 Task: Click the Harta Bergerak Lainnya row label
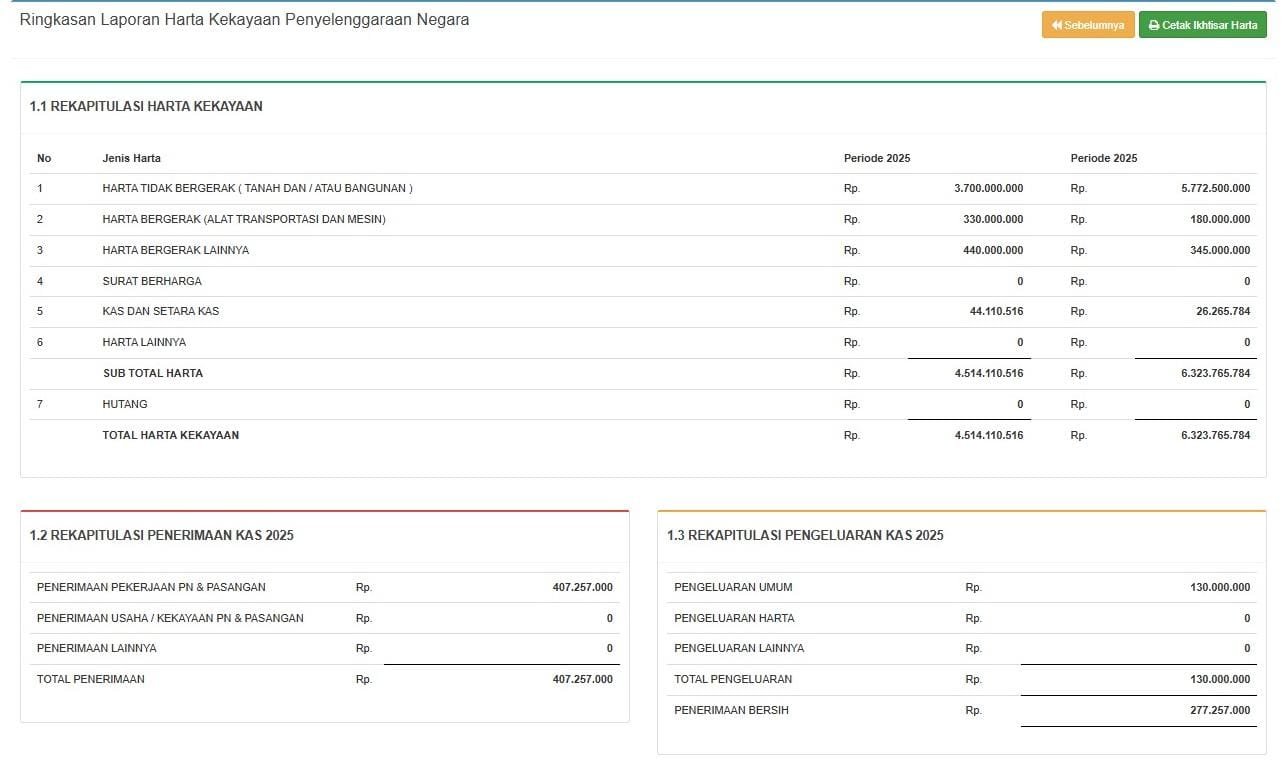175,250
